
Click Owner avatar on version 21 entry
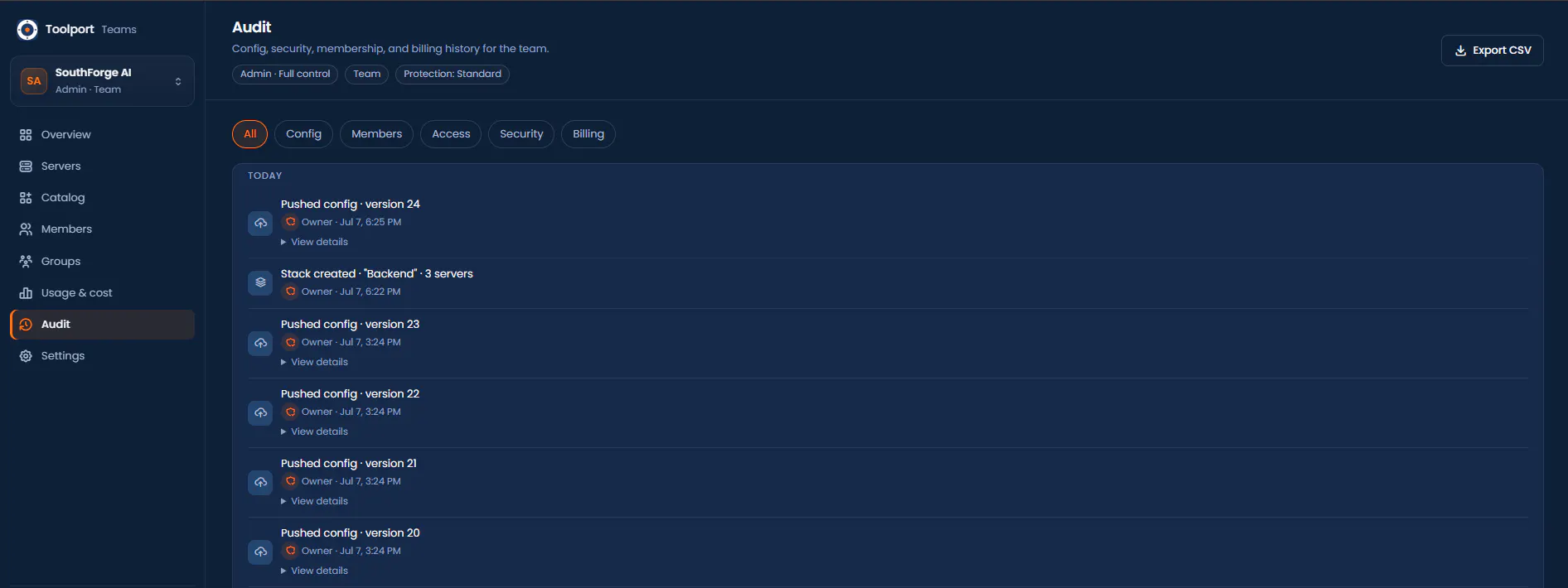click(290, 482)
